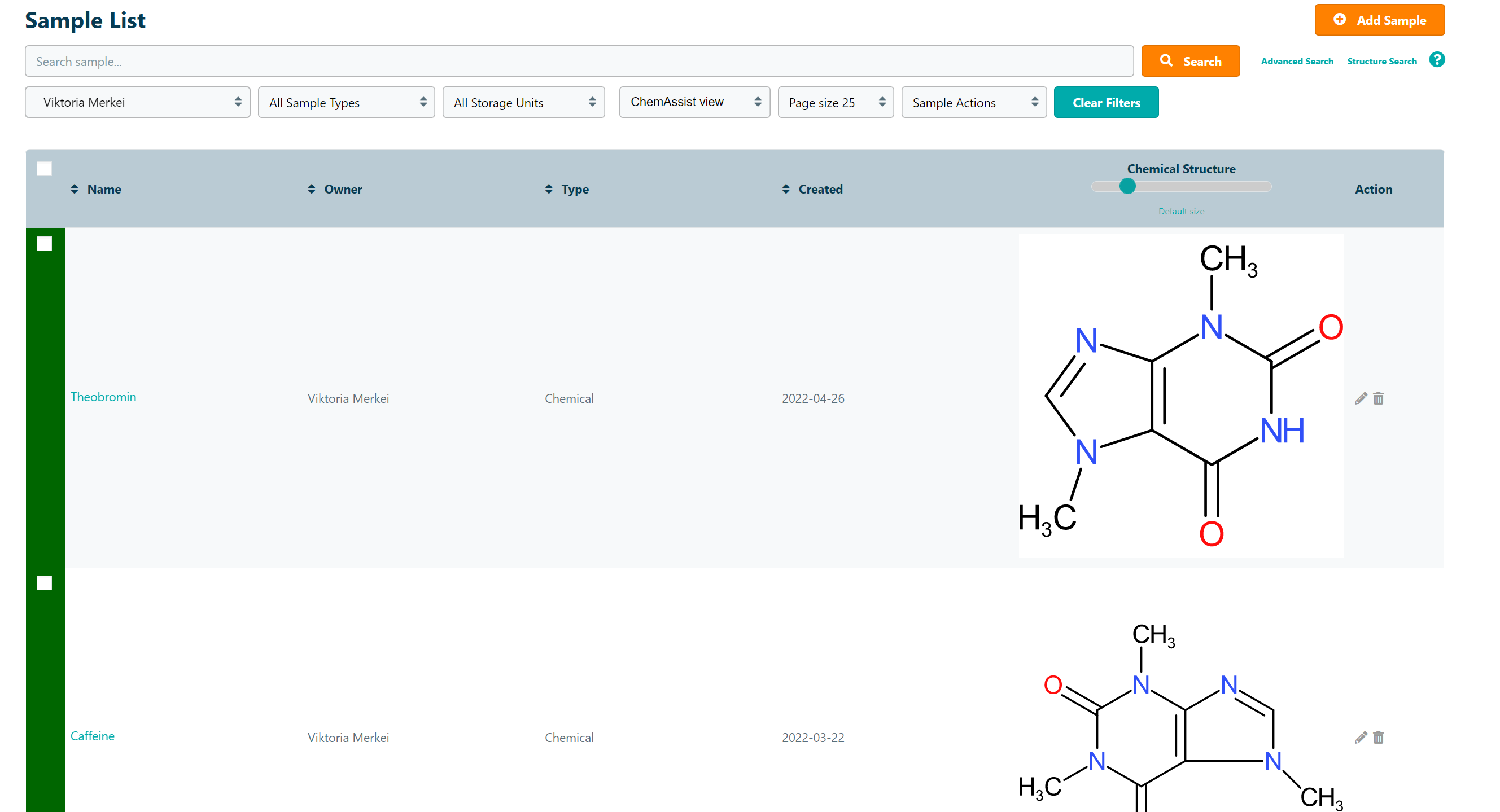Click the trash delete icon for Caffeine

pos(1377,738)
